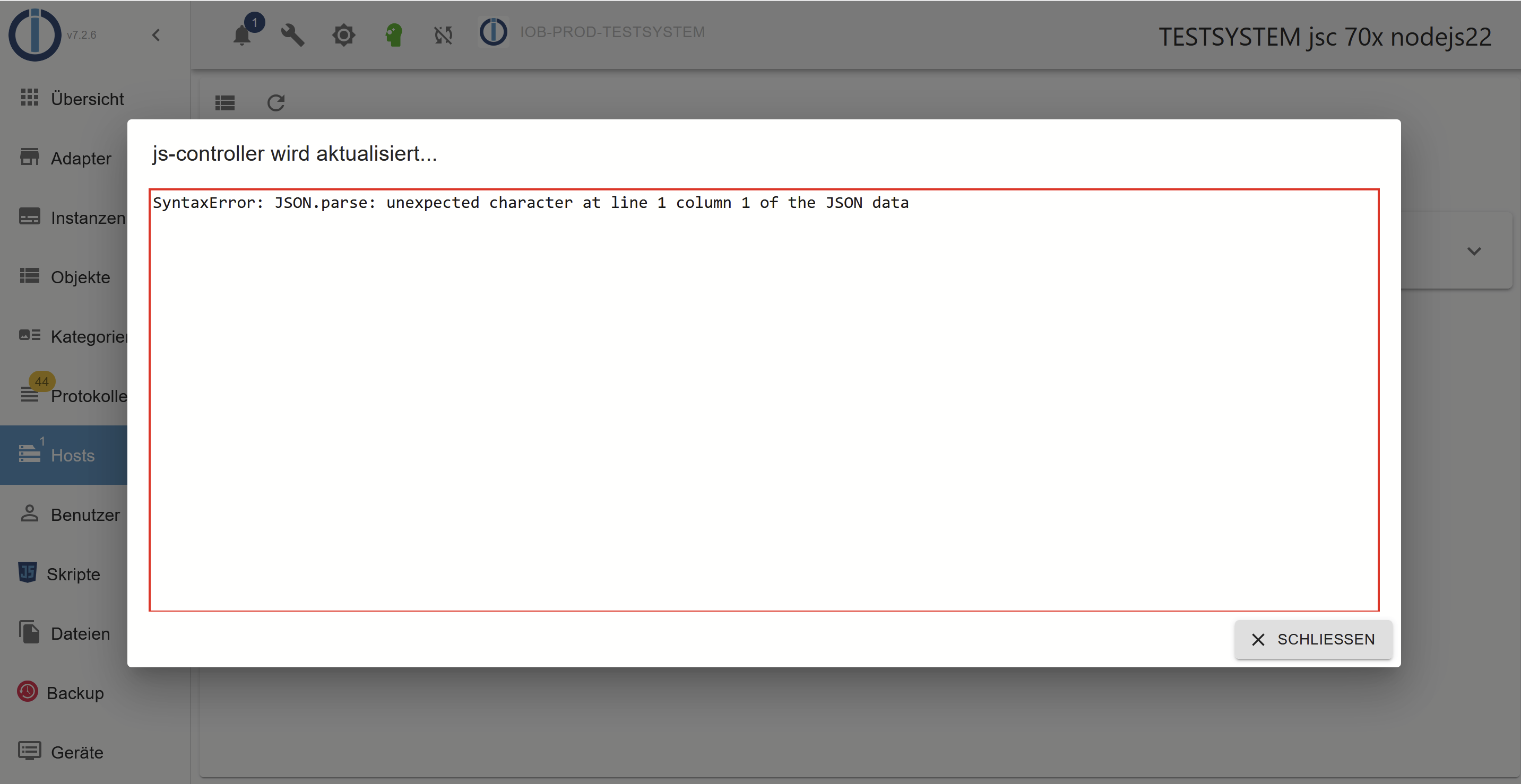Click inside the error log text area
The width and height of the screenshot is (1521, 784).
(x=764, y=399)
